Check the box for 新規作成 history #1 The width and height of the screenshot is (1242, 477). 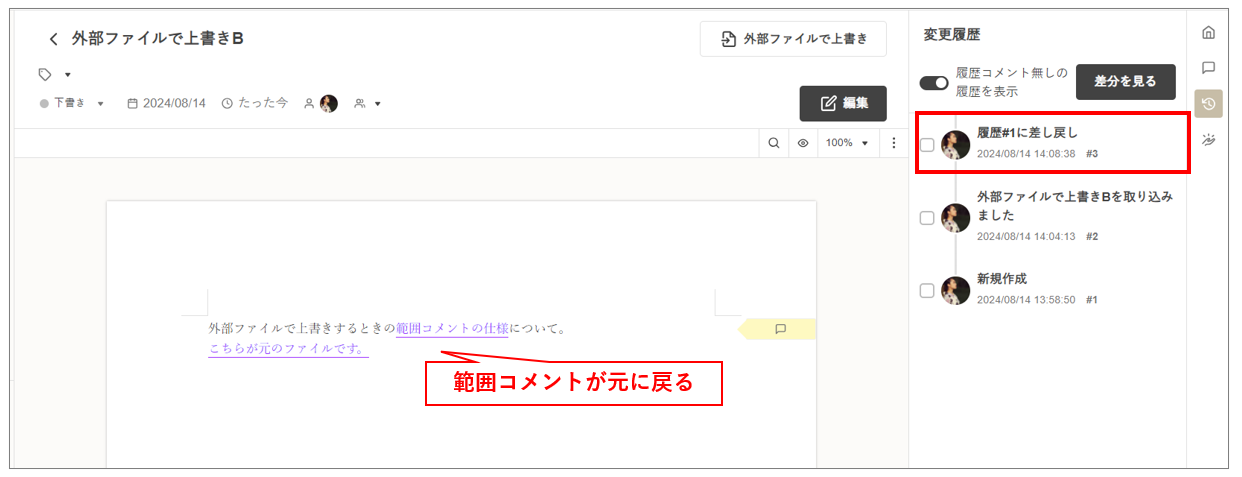927,291
